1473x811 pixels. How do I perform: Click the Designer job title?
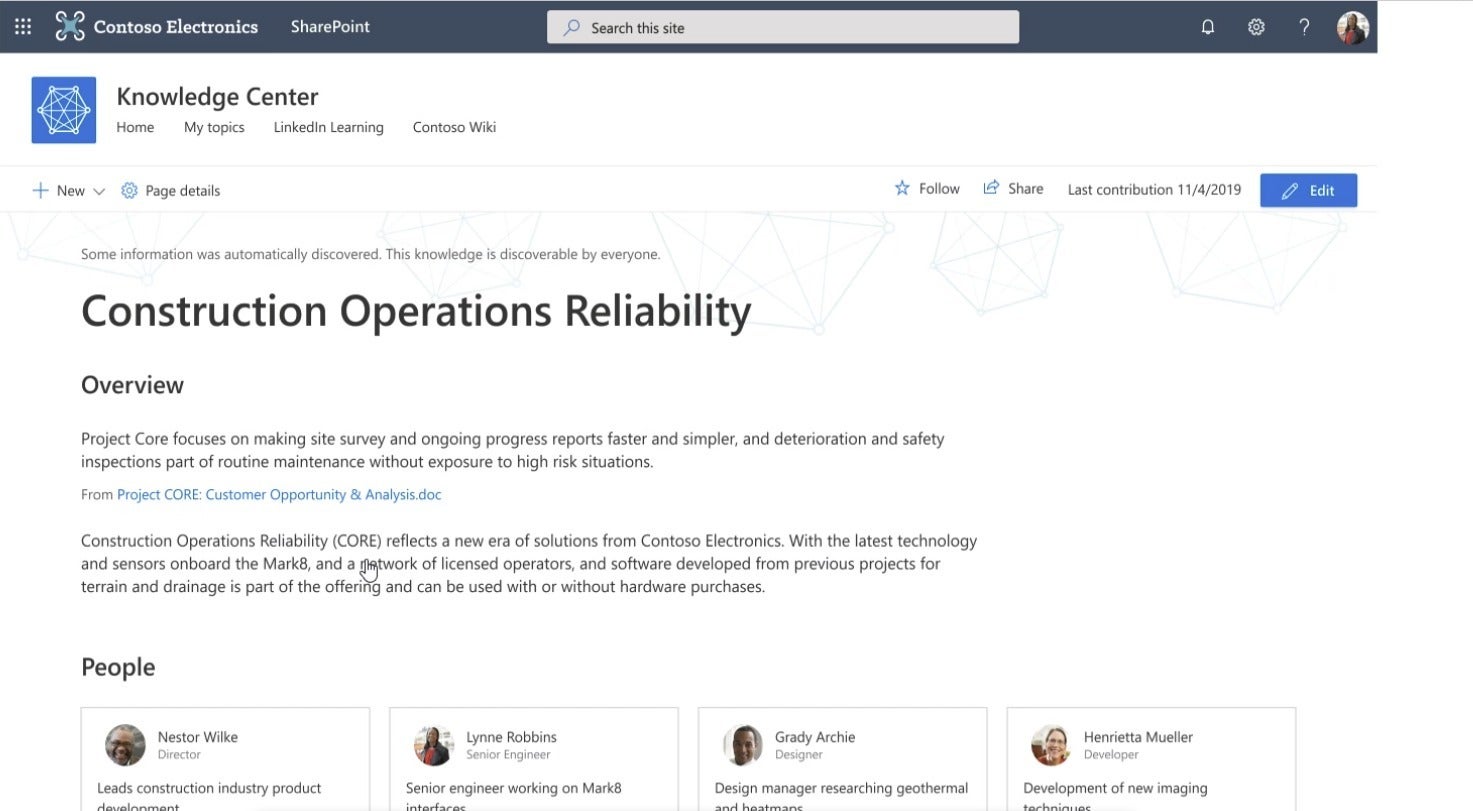[x=799, y=755]
